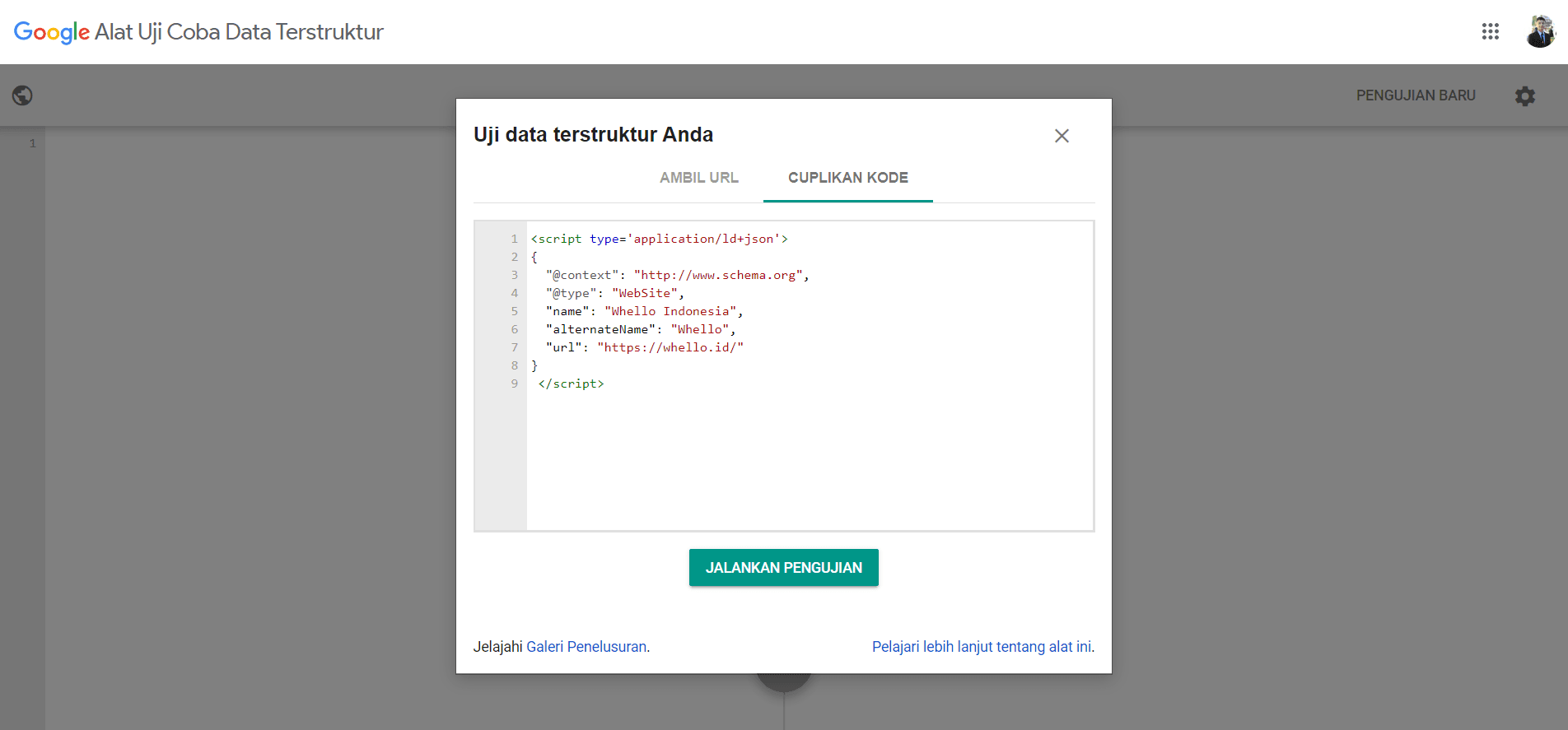The image size is (1568, 730).
Task: Open the Google apps grid menu
Action: (1490, 31)
